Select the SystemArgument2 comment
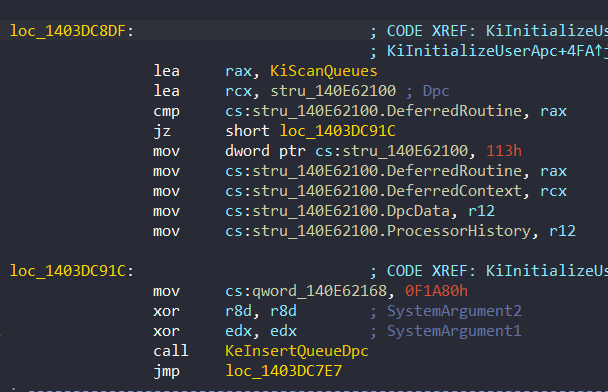Screen dimensions: 608x392 coord(454,311)
